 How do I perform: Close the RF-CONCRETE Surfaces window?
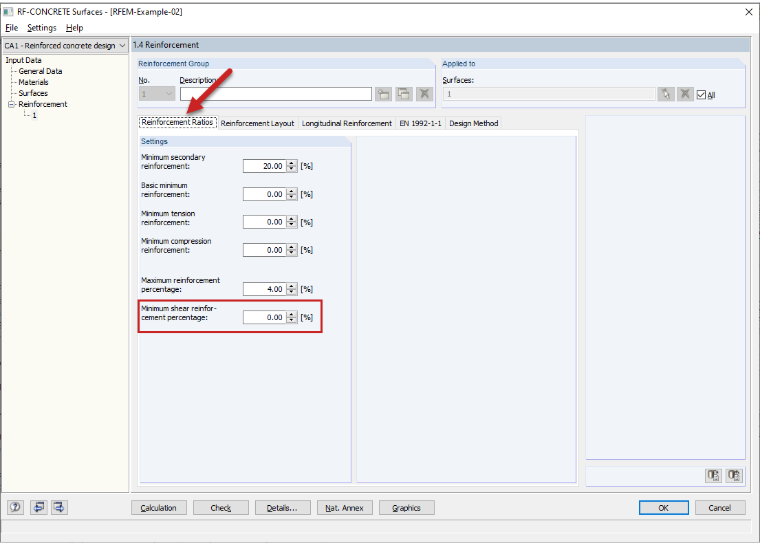(748, 12)
